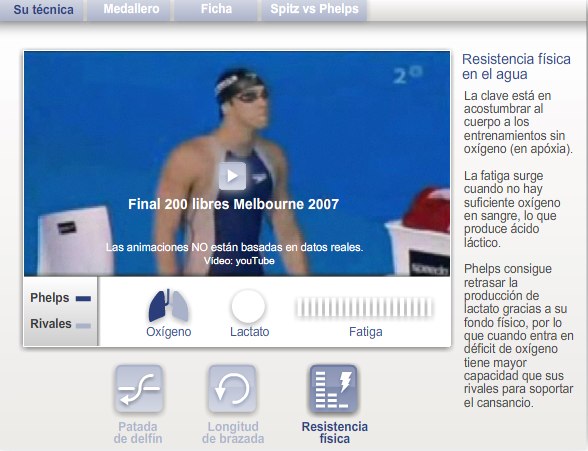
Task: Click the Patada de delfín label
Action: 138,433
